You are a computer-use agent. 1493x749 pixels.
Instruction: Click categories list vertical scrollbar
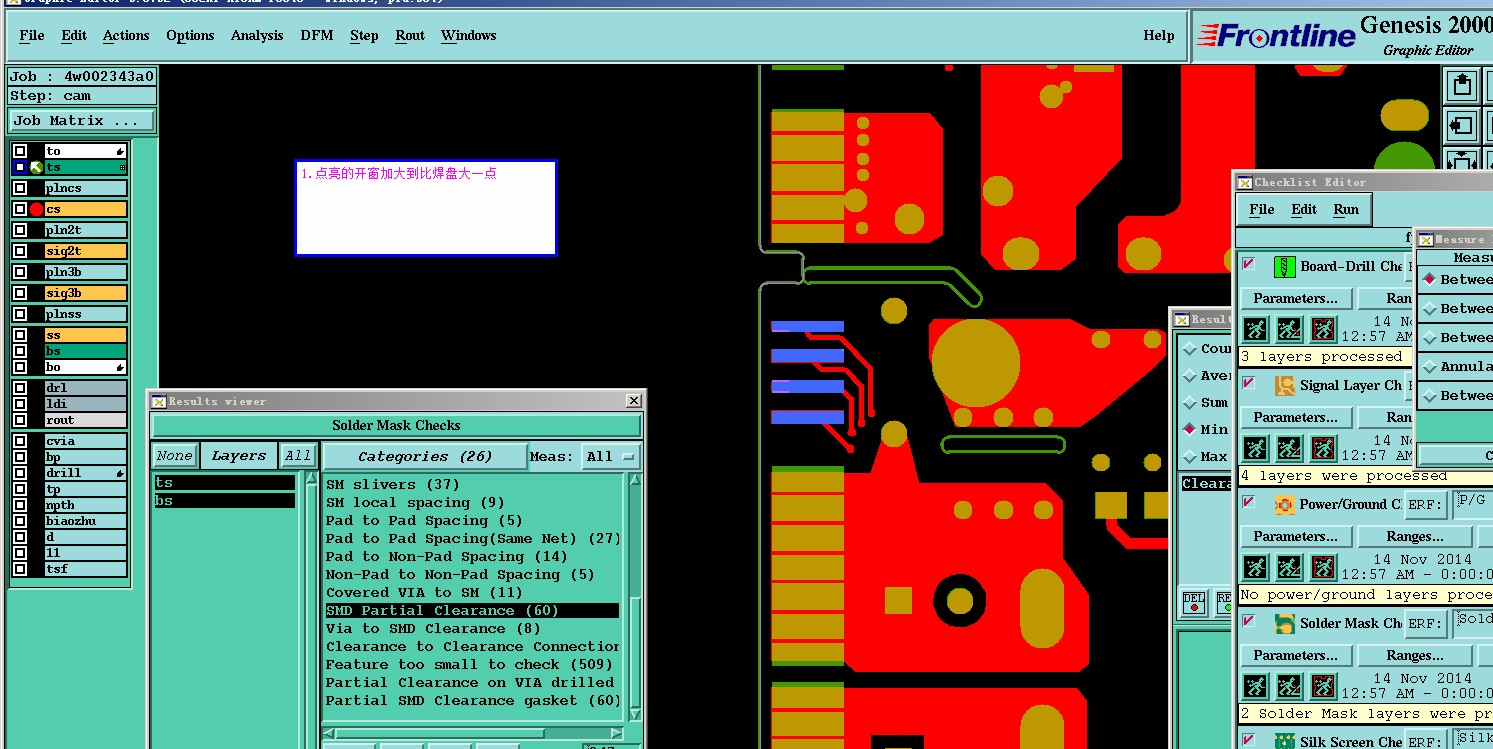pos(634,598)
